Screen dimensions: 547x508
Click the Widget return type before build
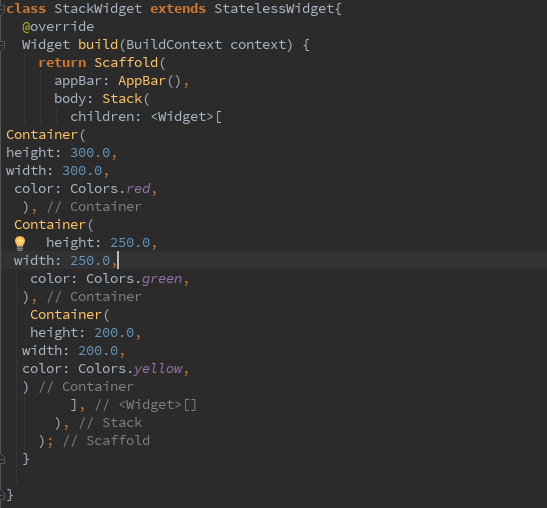pos(46,45)
